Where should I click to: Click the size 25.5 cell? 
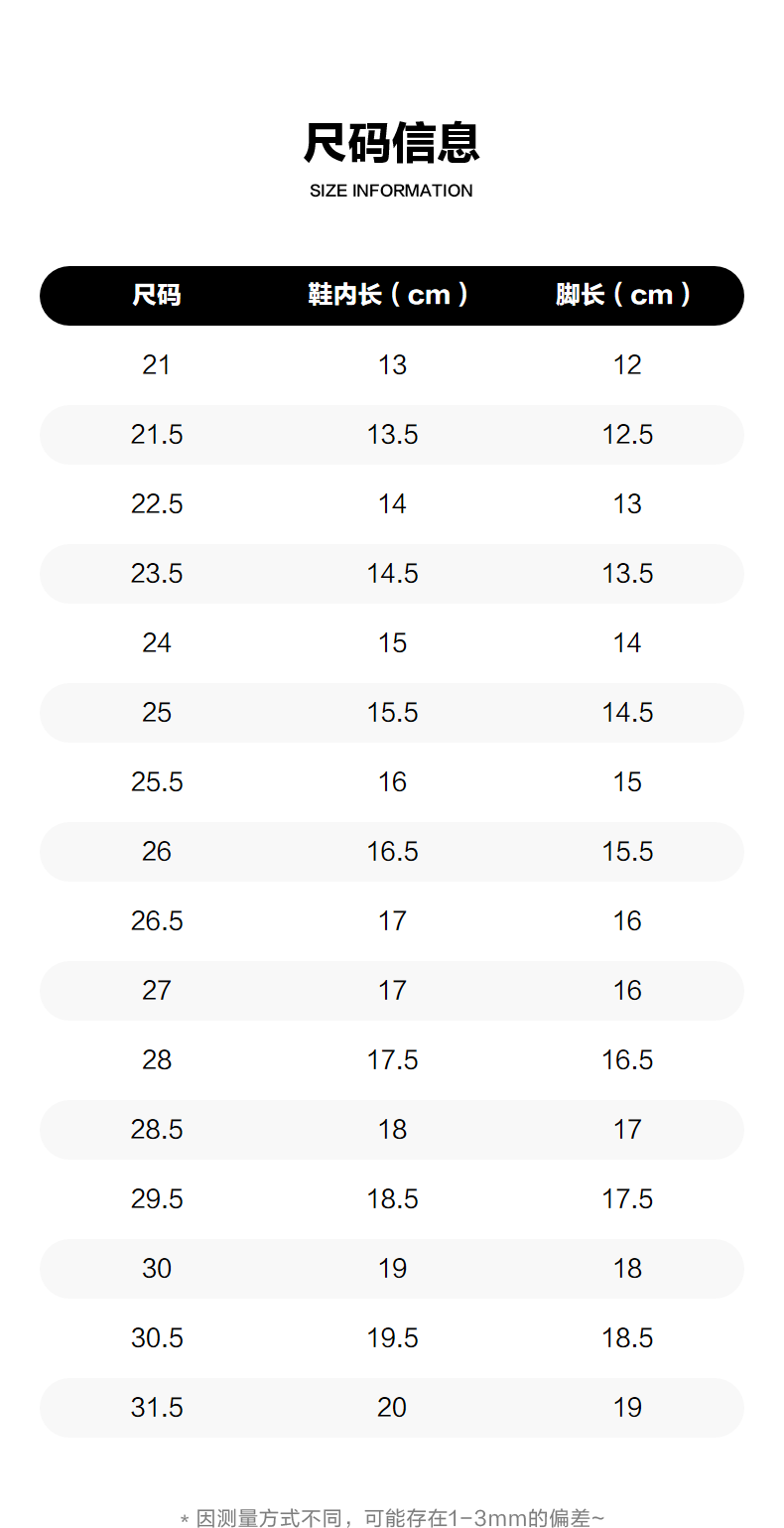click(157, 782)
